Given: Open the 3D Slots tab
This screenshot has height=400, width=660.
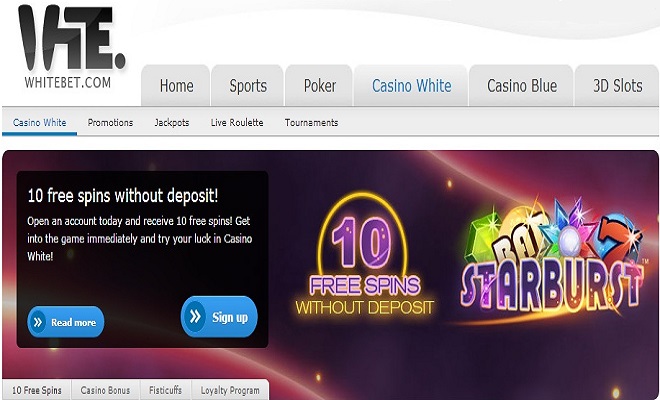Looking at the screenshot, I should click(x=617, y=86).
